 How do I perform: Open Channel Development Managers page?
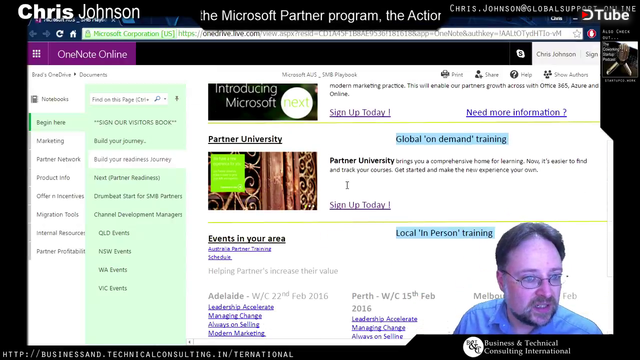coord(137,214)
